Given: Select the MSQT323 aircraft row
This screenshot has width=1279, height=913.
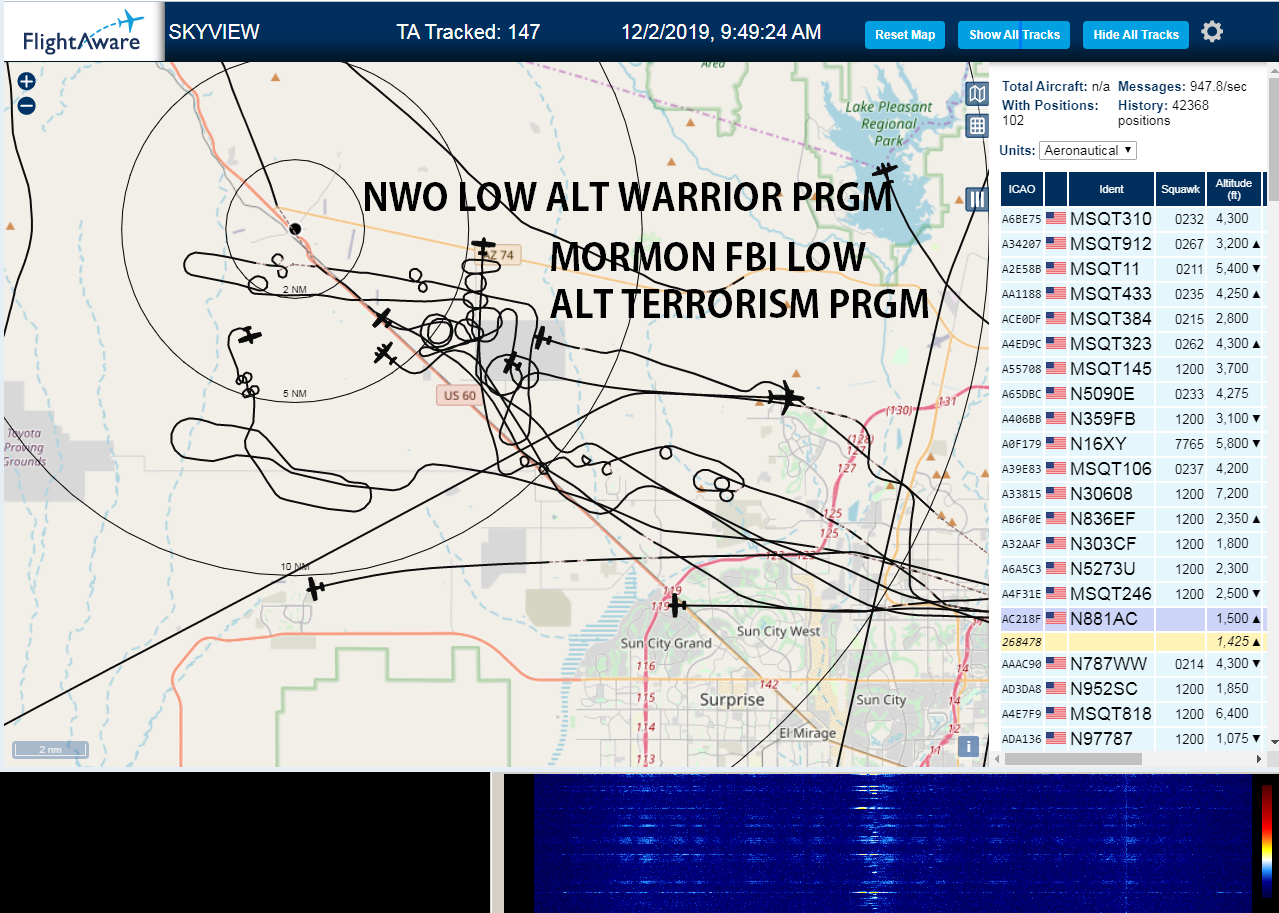Looking at the screenshot, I should point(1134,343).
